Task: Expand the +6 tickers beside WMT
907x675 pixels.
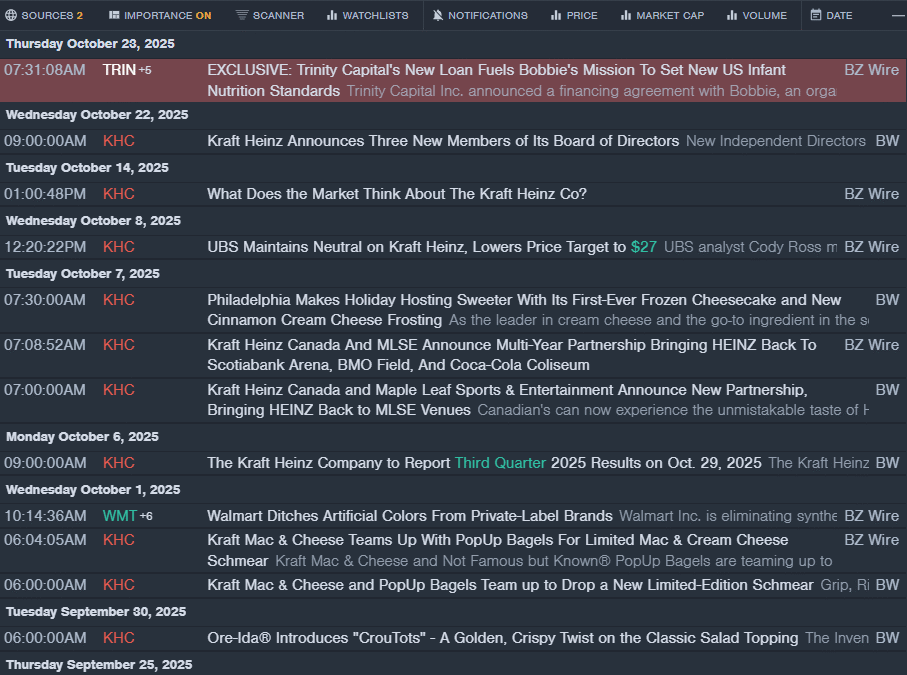Action: tap(146, 516)
